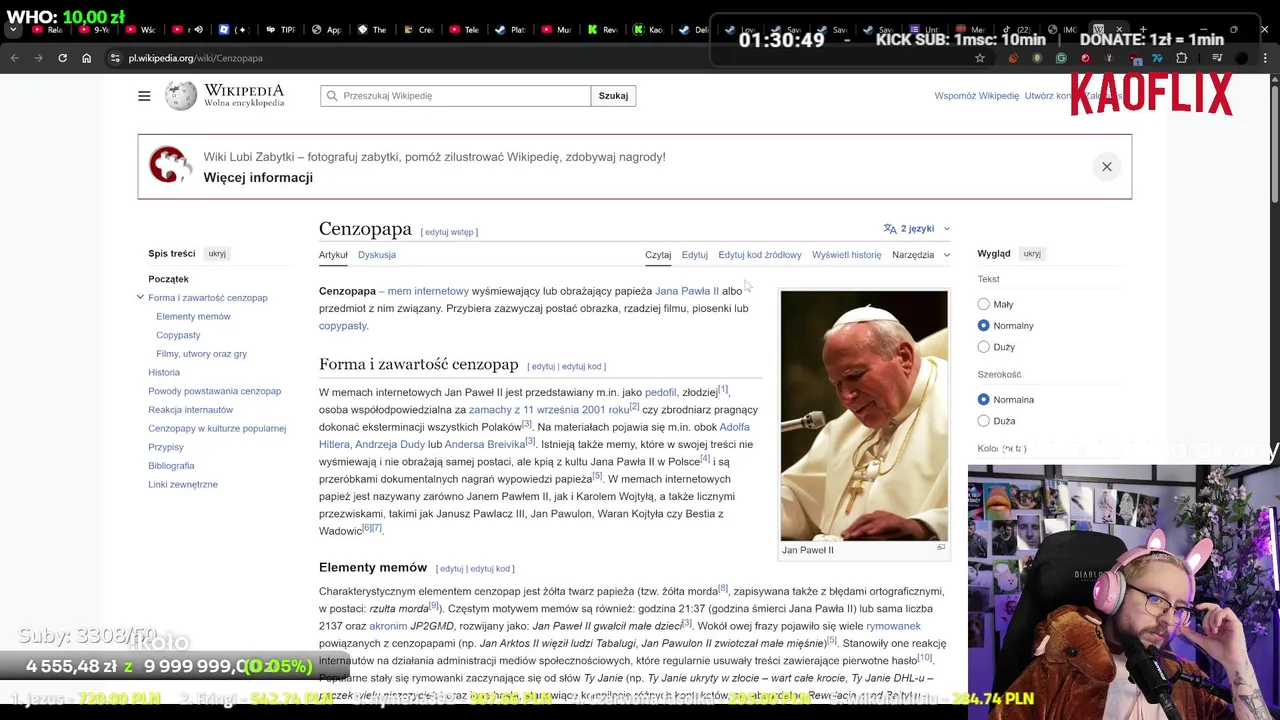
Task: Jump to Bibliografia in contents
Action: pyautogui.click(x=171, y=466)
